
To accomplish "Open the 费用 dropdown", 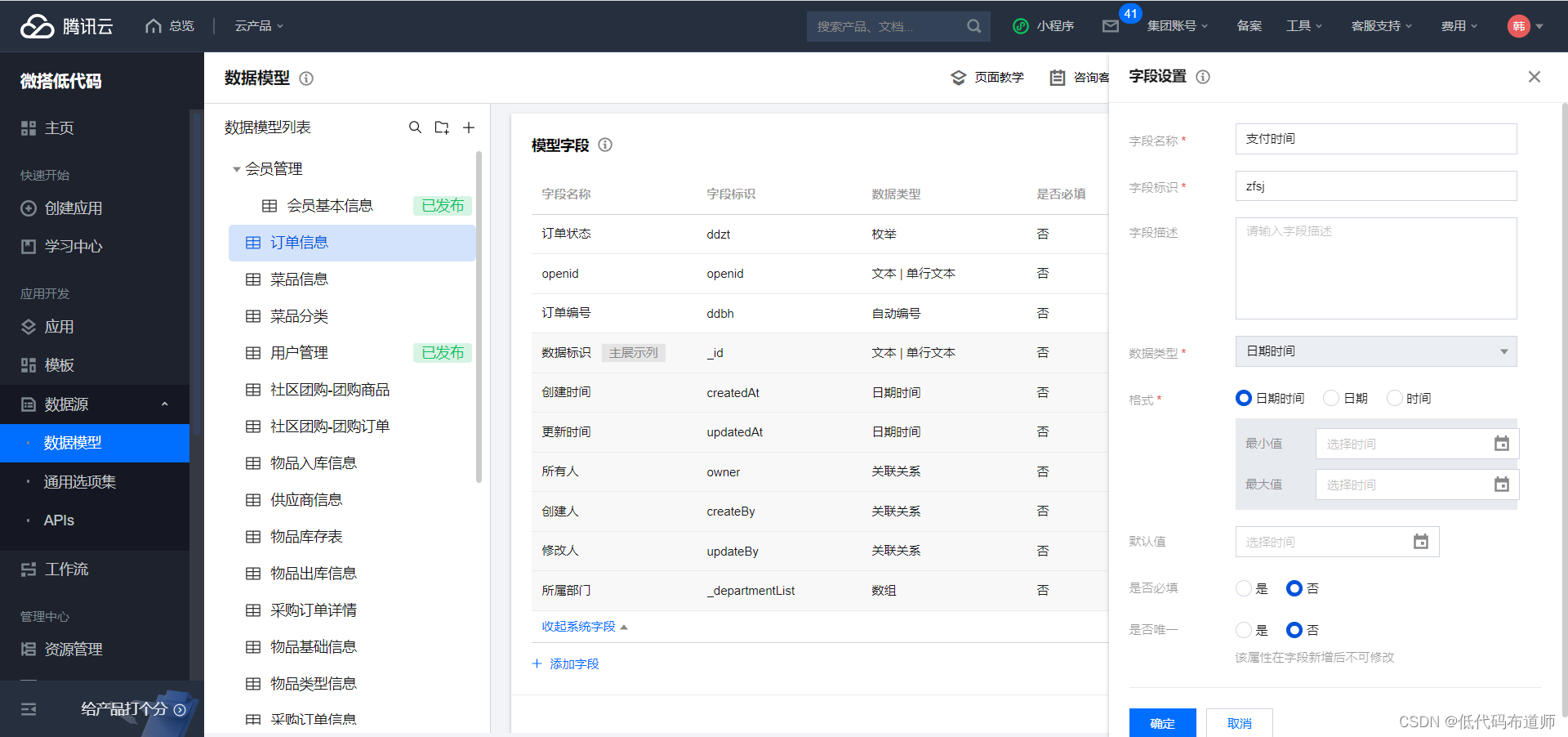I will pos(1459,26).
